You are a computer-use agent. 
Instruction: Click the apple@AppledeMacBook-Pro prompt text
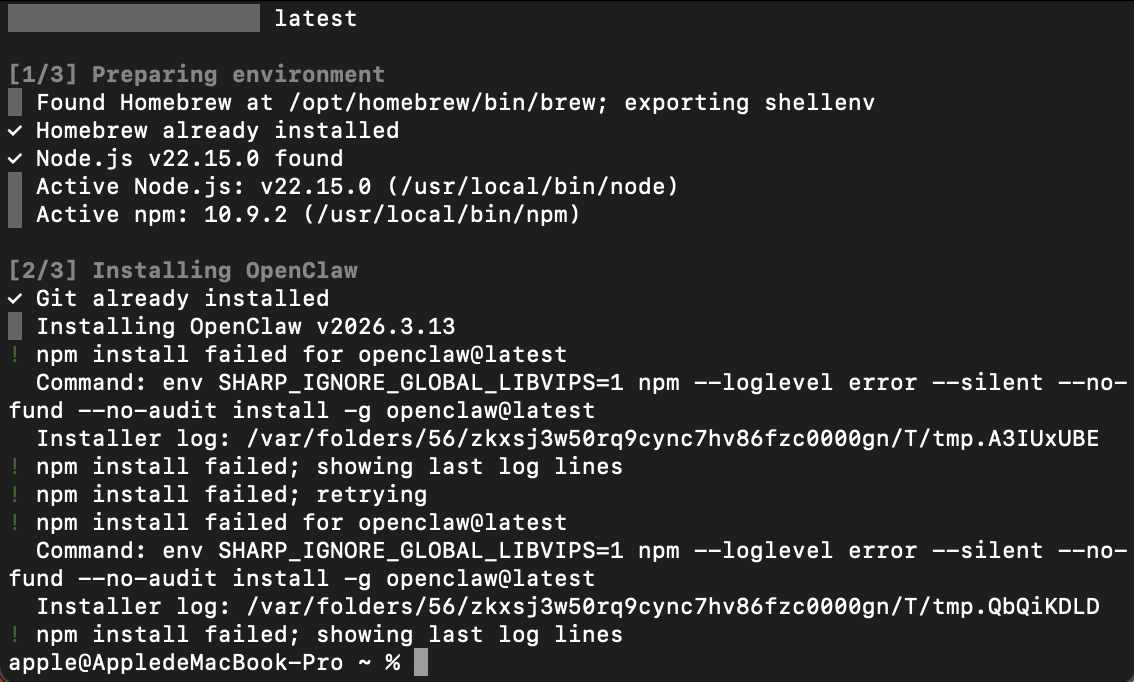(176, 663)
